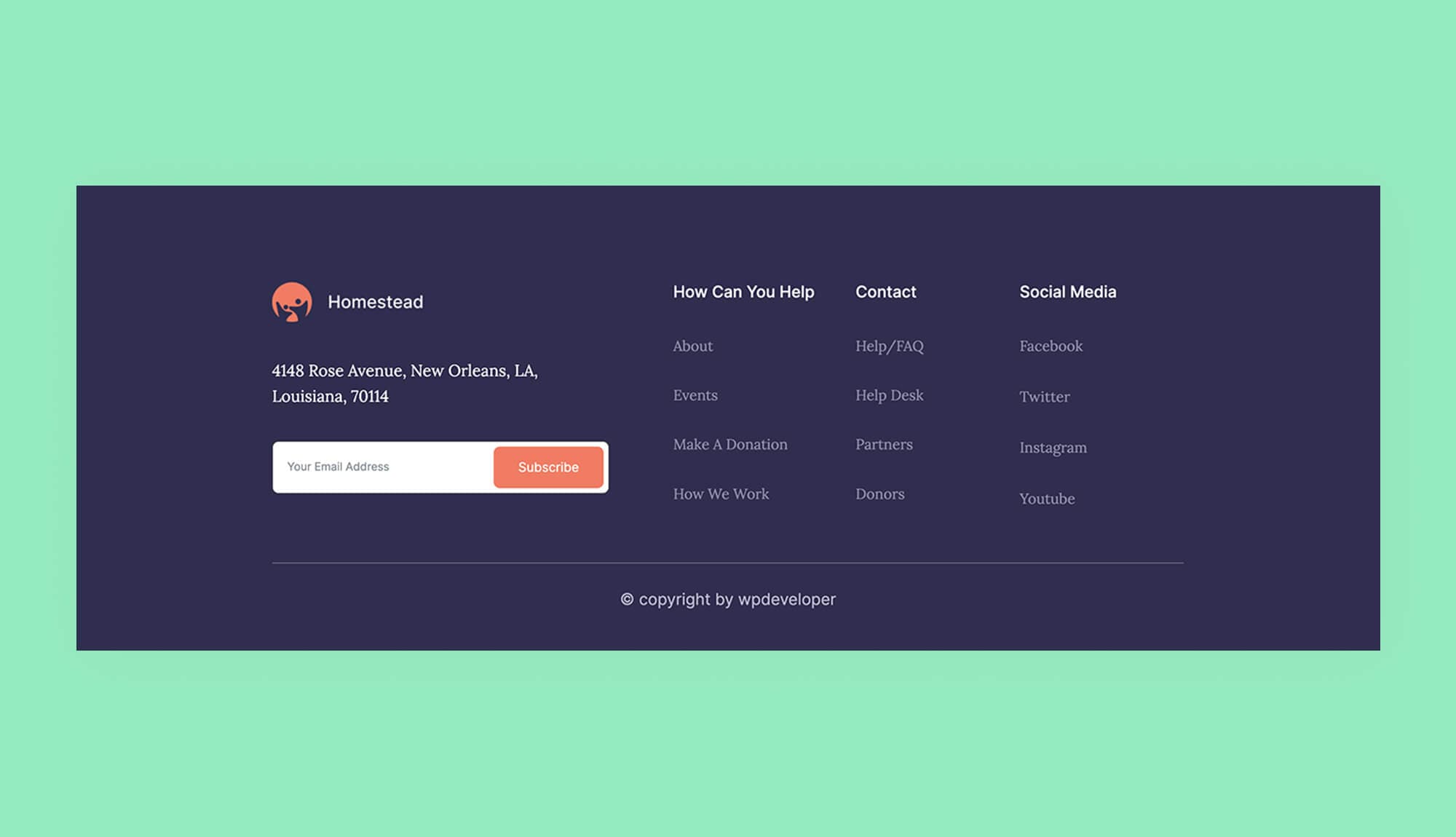Select the Partners link
1456x837 pixels.
point(883,444)
